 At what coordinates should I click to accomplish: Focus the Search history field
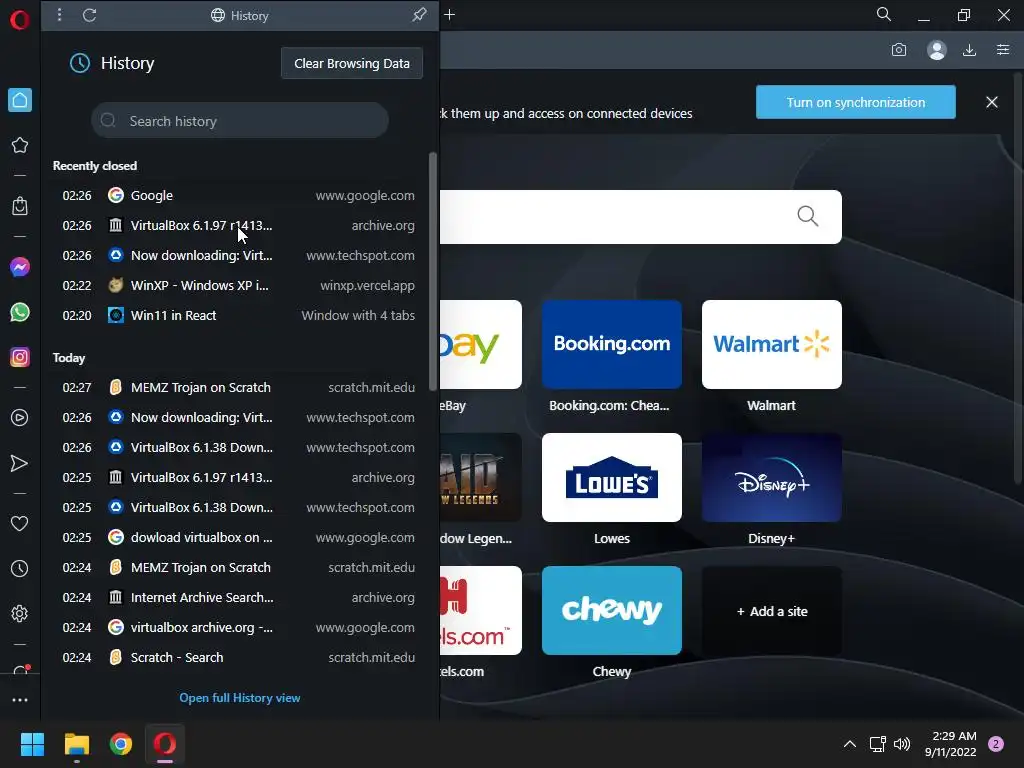tap(240, 120)
